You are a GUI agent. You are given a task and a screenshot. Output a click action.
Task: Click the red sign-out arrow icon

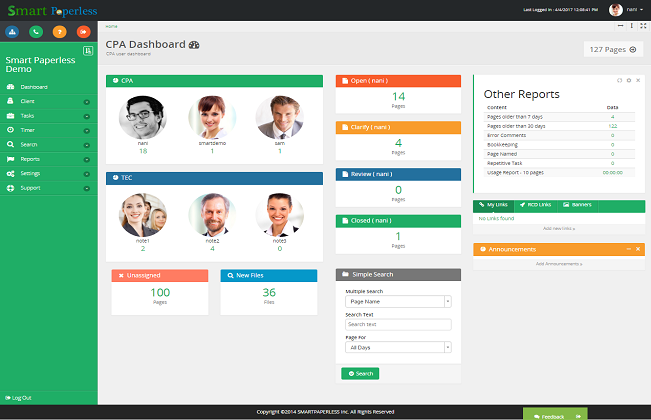coord(83,32)
